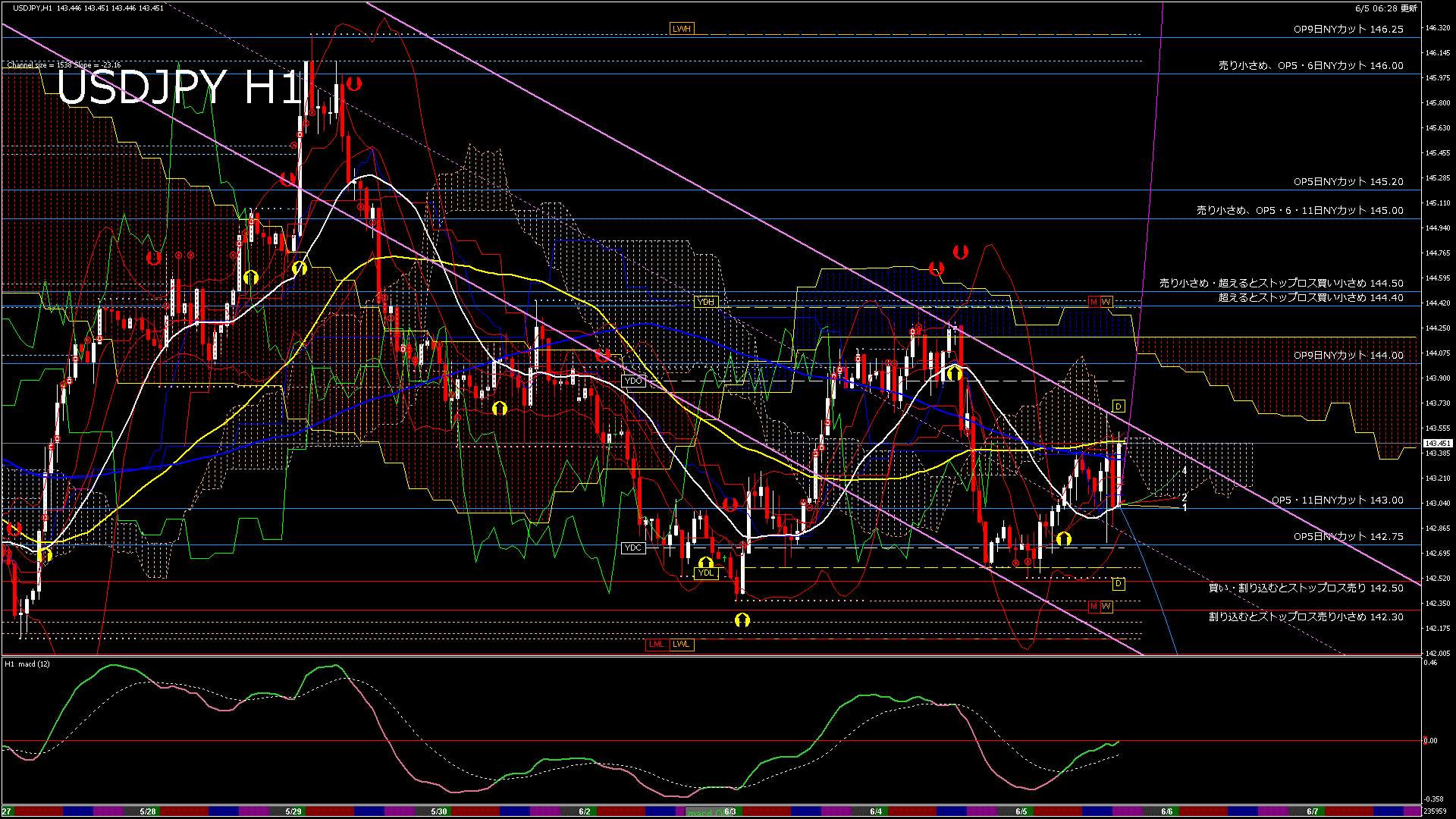Open the YDH yesterday-high label box

pyautogui.click(x=705, y=302)
